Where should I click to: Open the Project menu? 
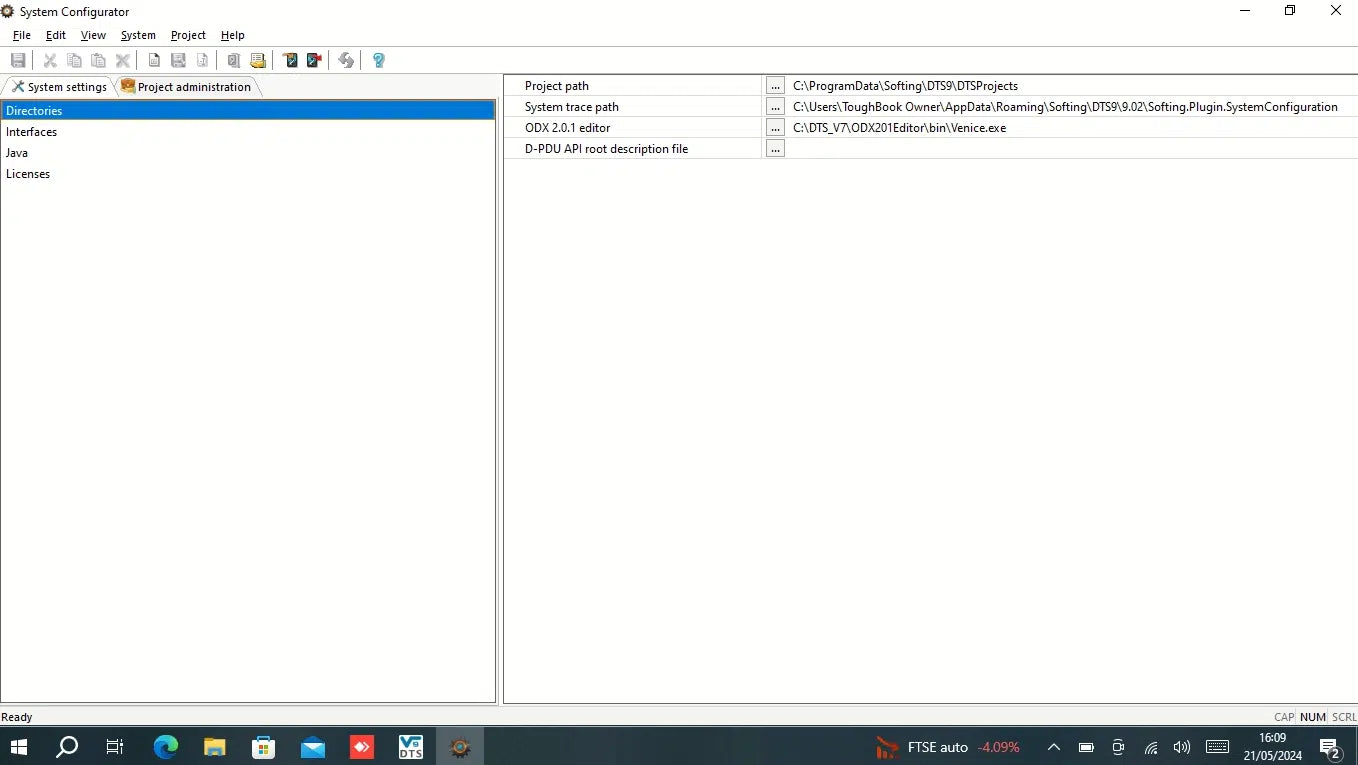(x=188, y=35)
